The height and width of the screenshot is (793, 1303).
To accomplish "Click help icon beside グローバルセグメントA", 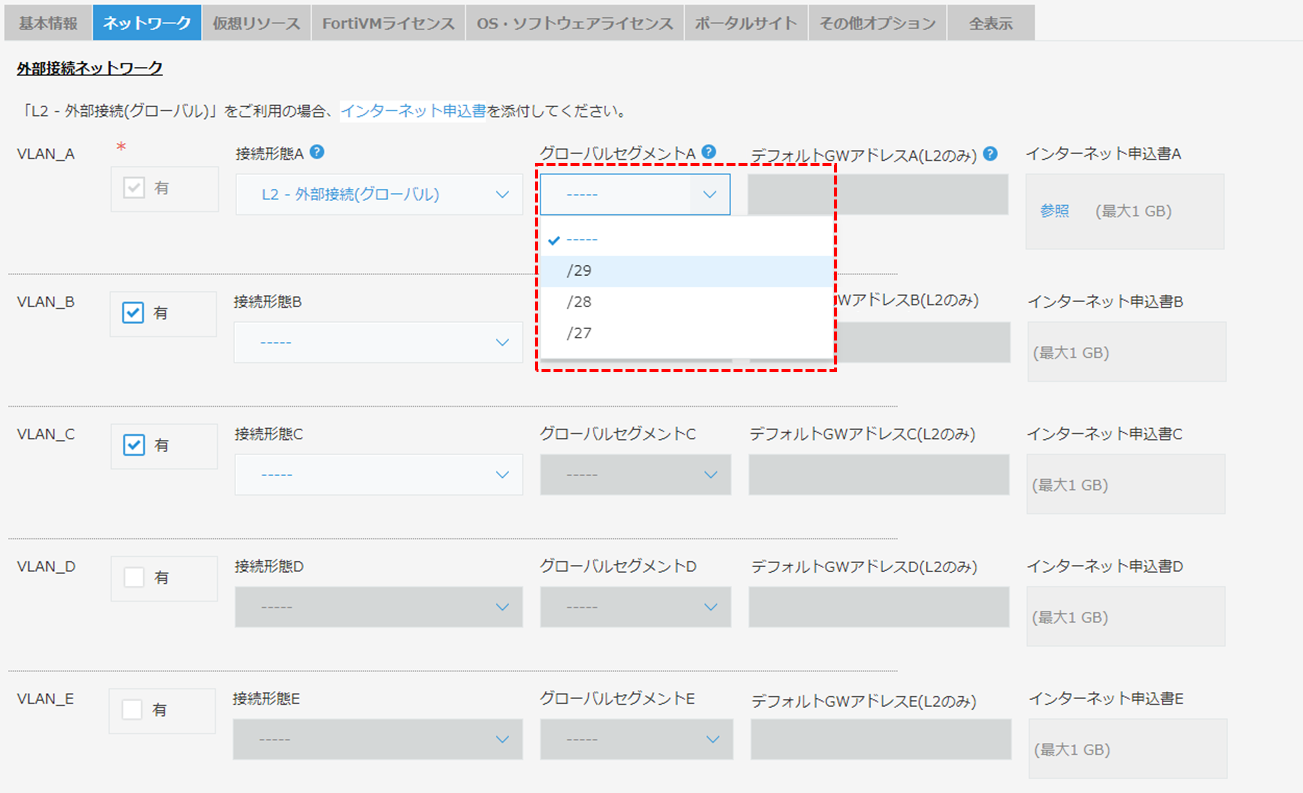I will pos(709,152).
